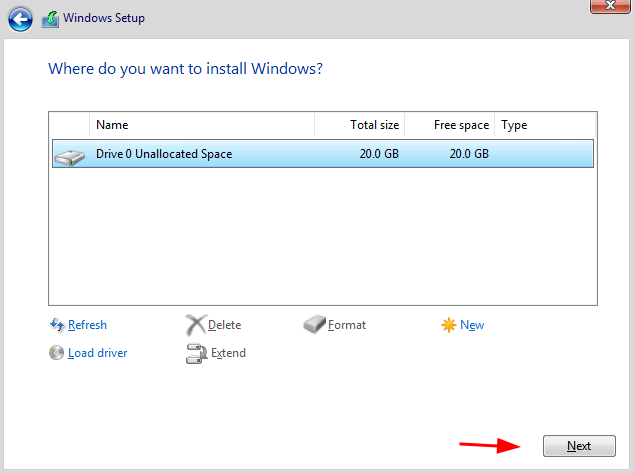Image resolution: width=634 pixels, height=473 pixels.
Task: Select the Drive 0 Unallocated Space row
Action: pos(322,154)
